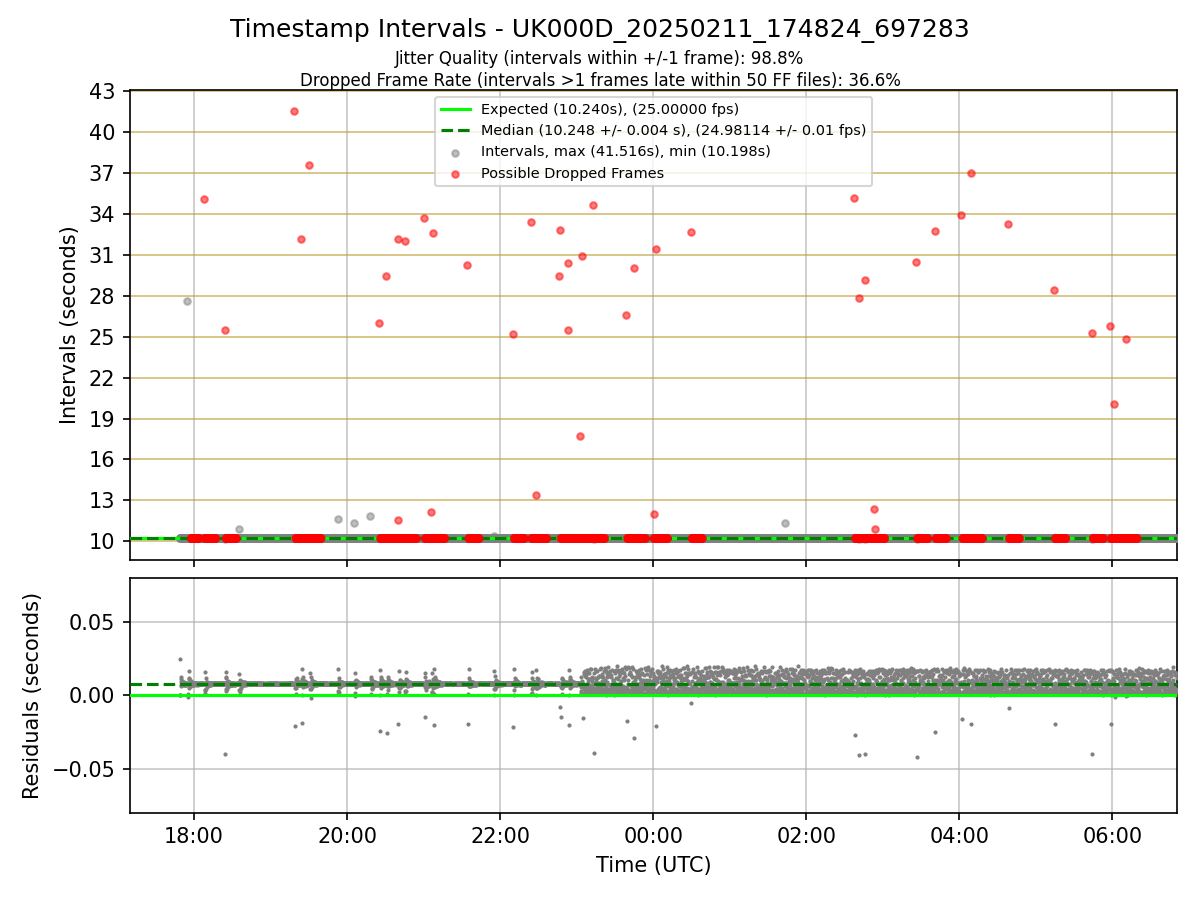Click the 'Intervals (seconds)' y-axis label
The height and width of the screenshot is (900, 1200).
(x=69, y=325)
